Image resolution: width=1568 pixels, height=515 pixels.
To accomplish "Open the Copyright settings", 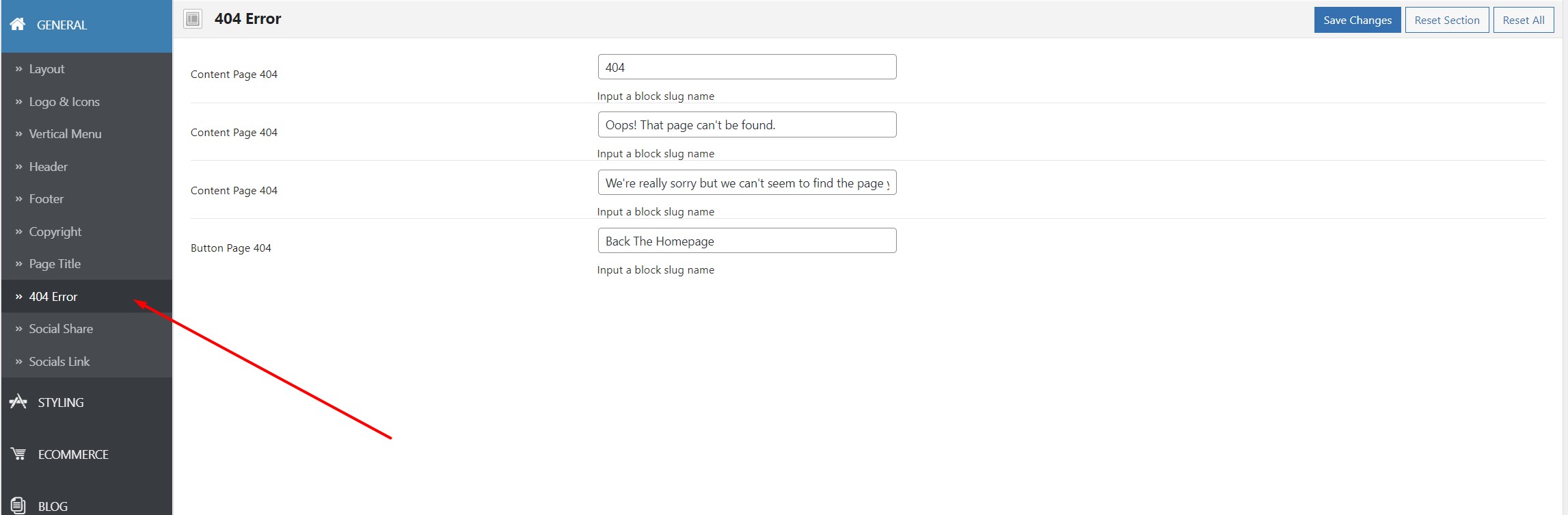I will [x=87, y=232].
